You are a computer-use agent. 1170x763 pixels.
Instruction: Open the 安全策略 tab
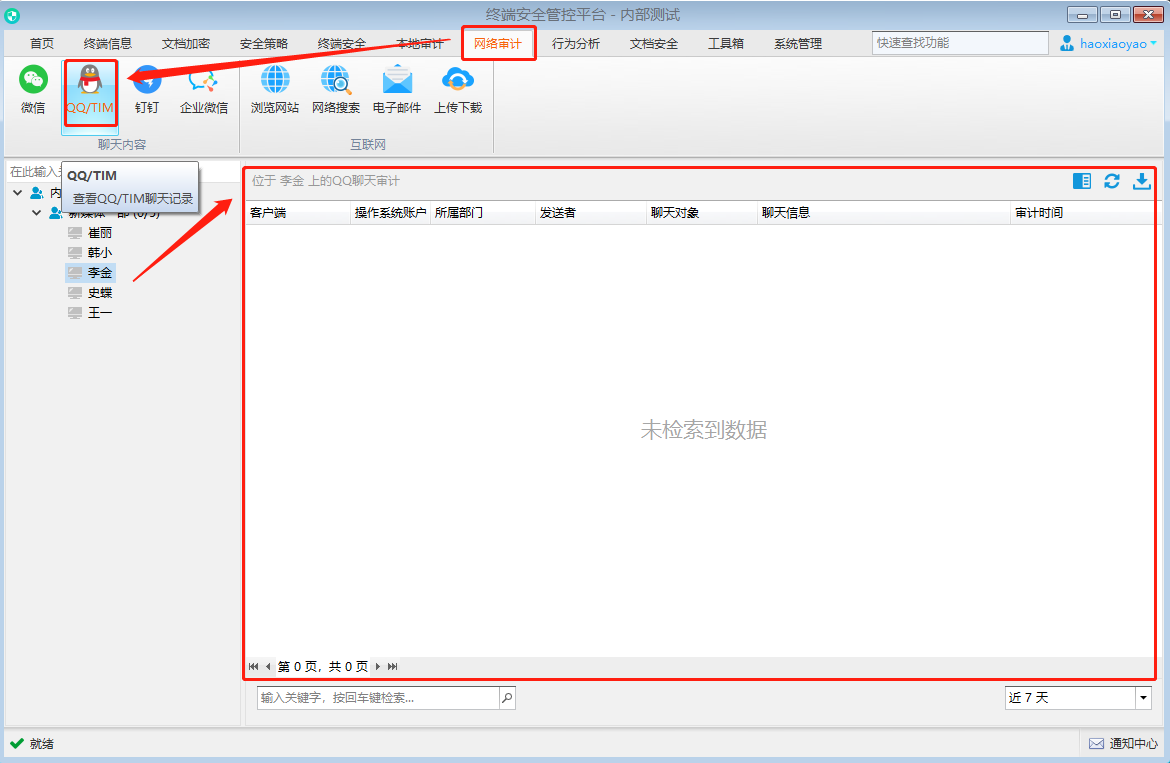(x=263, y=44)
